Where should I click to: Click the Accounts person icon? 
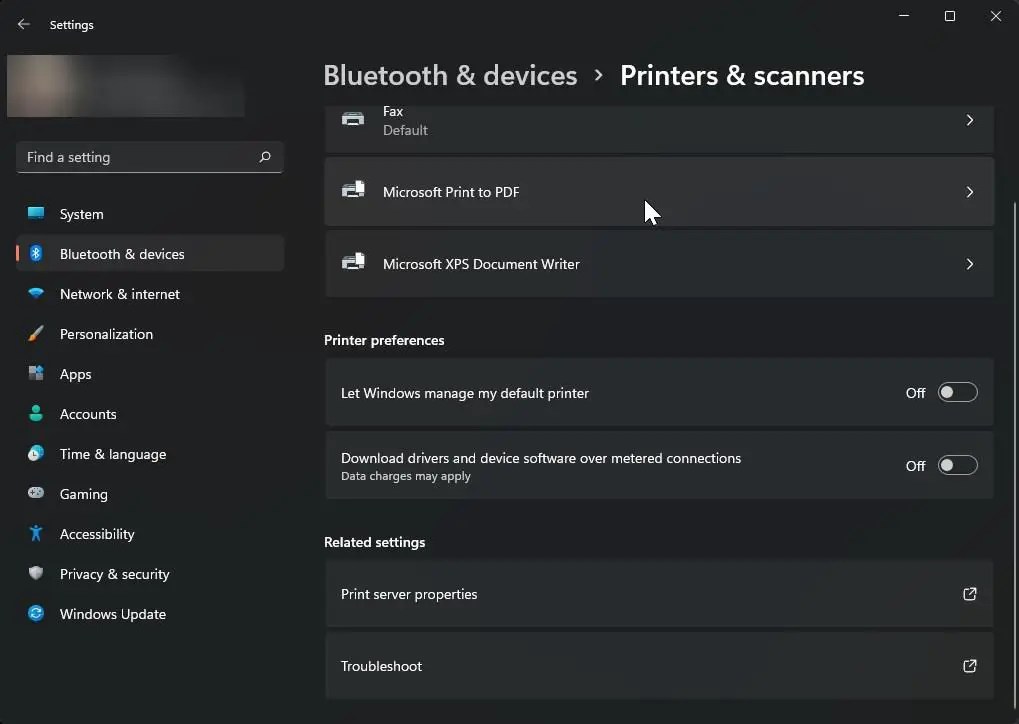coord(36,413)
